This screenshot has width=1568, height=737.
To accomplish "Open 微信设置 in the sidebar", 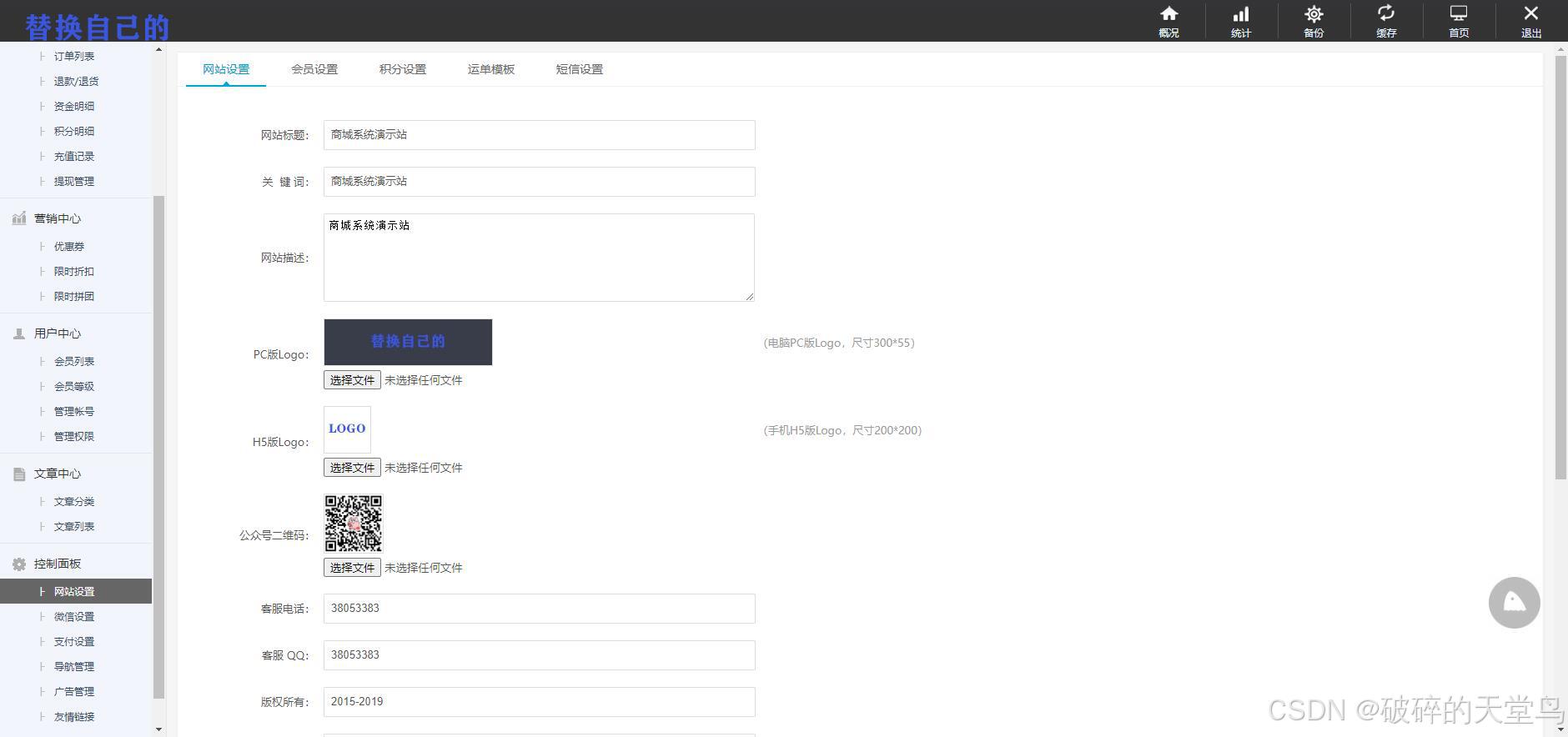I will 74,617.
